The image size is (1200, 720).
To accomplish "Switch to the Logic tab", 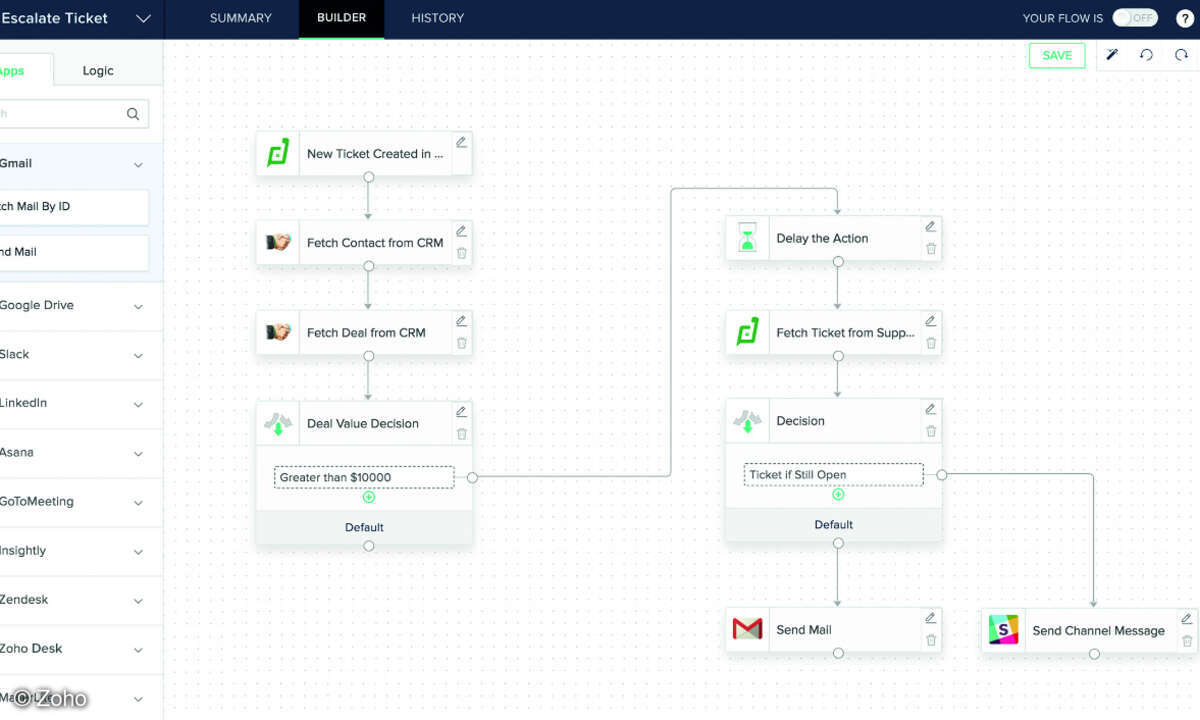I will coord(98,70).
